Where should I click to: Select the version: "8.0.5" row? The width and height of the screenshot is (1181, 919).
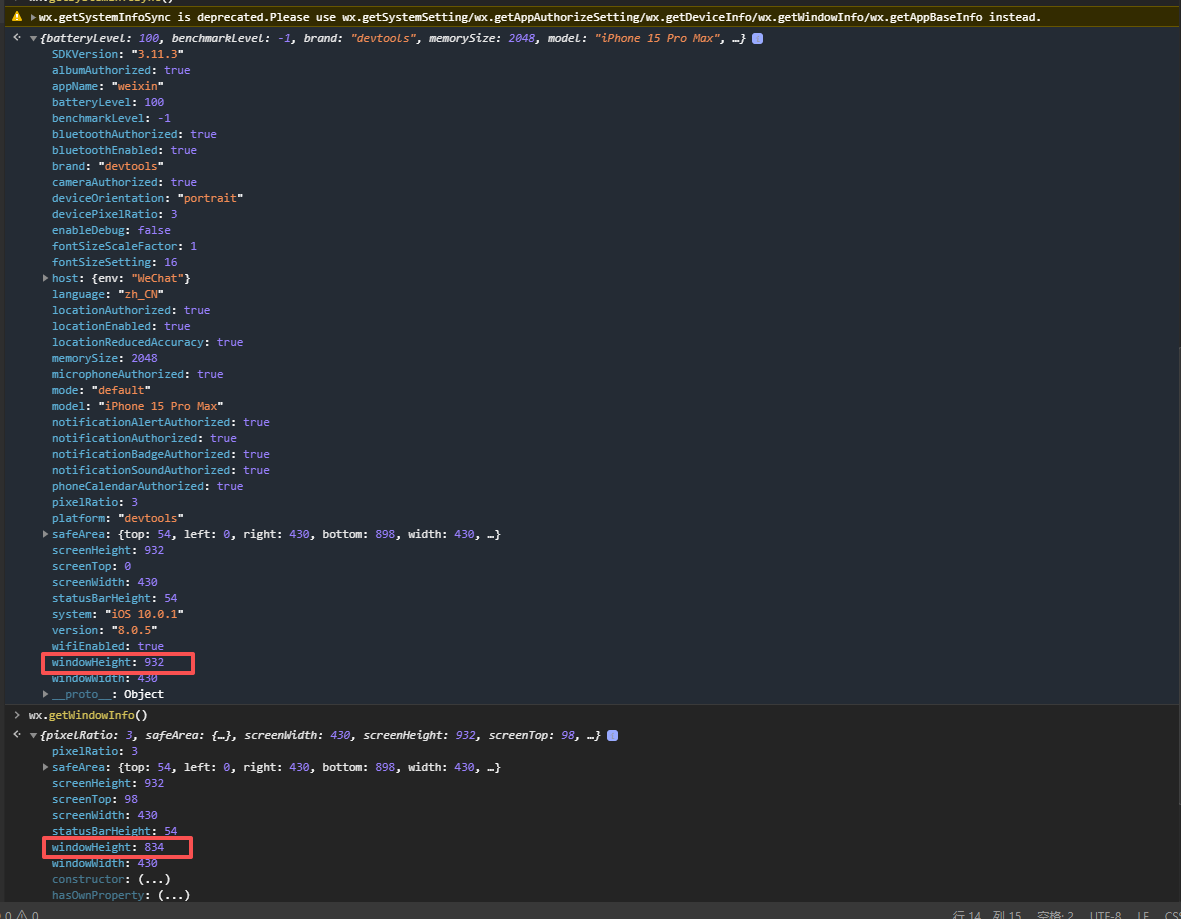pos(105,630)
